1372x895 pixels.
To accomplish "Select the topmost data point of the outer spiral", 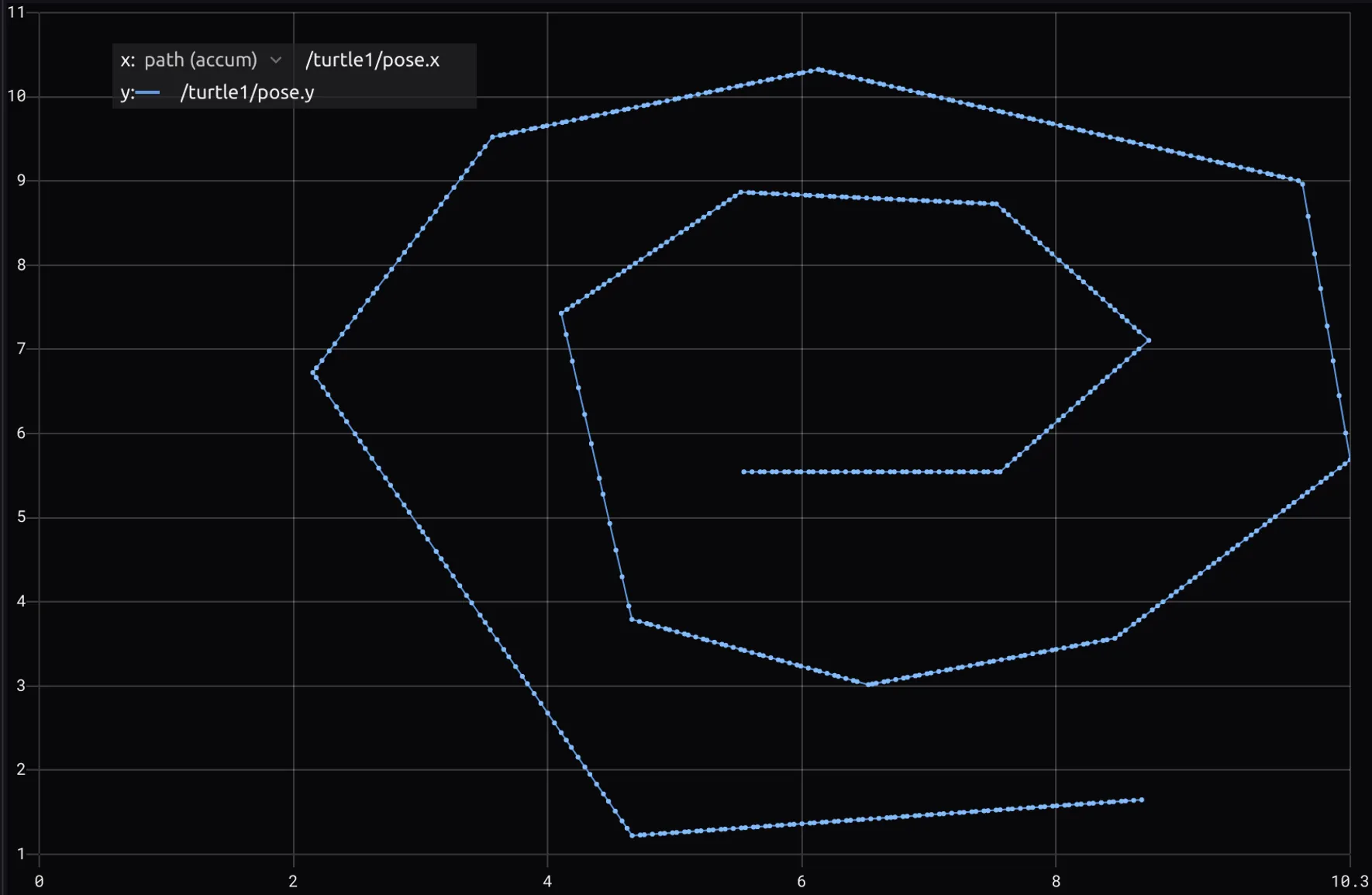I will (x=819, y=70).
